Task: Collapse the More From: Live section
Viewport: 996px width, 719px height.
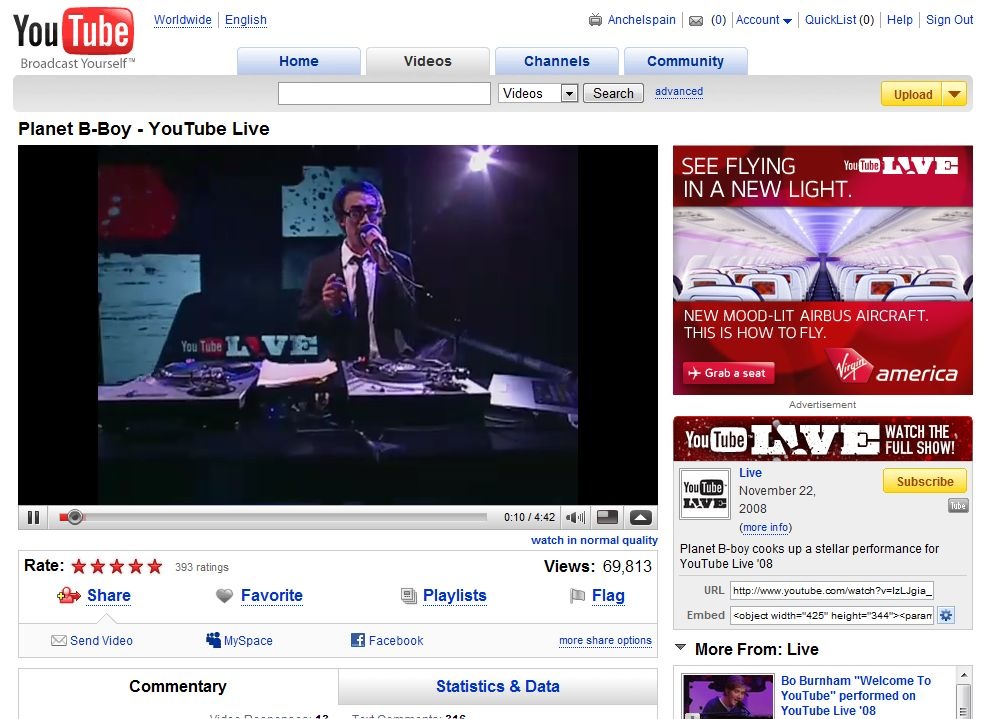Action: [680, 648]
